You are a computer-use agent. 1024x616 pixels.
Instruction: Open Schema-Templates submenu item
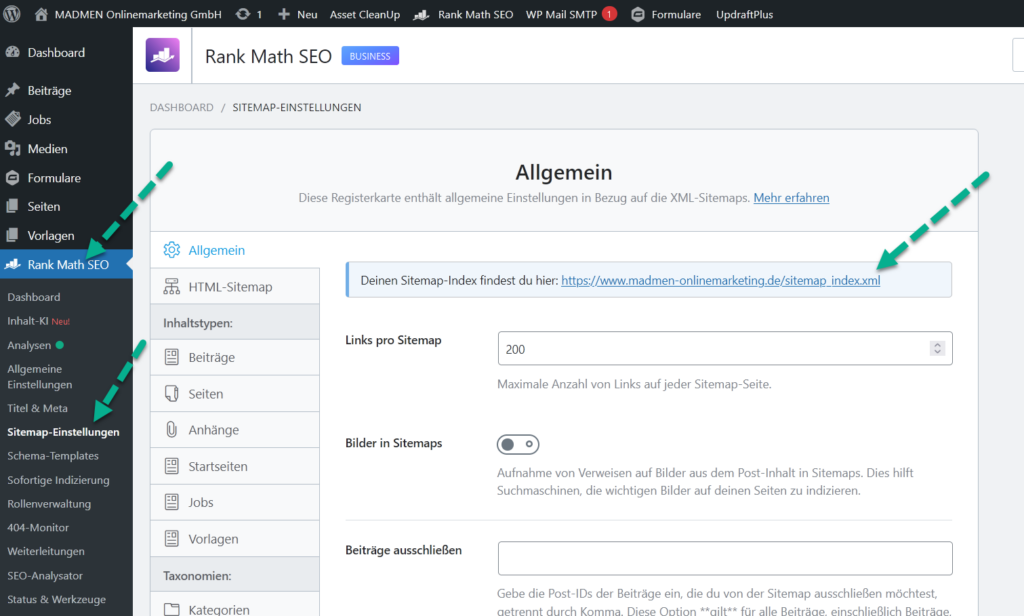click(53, 456)
